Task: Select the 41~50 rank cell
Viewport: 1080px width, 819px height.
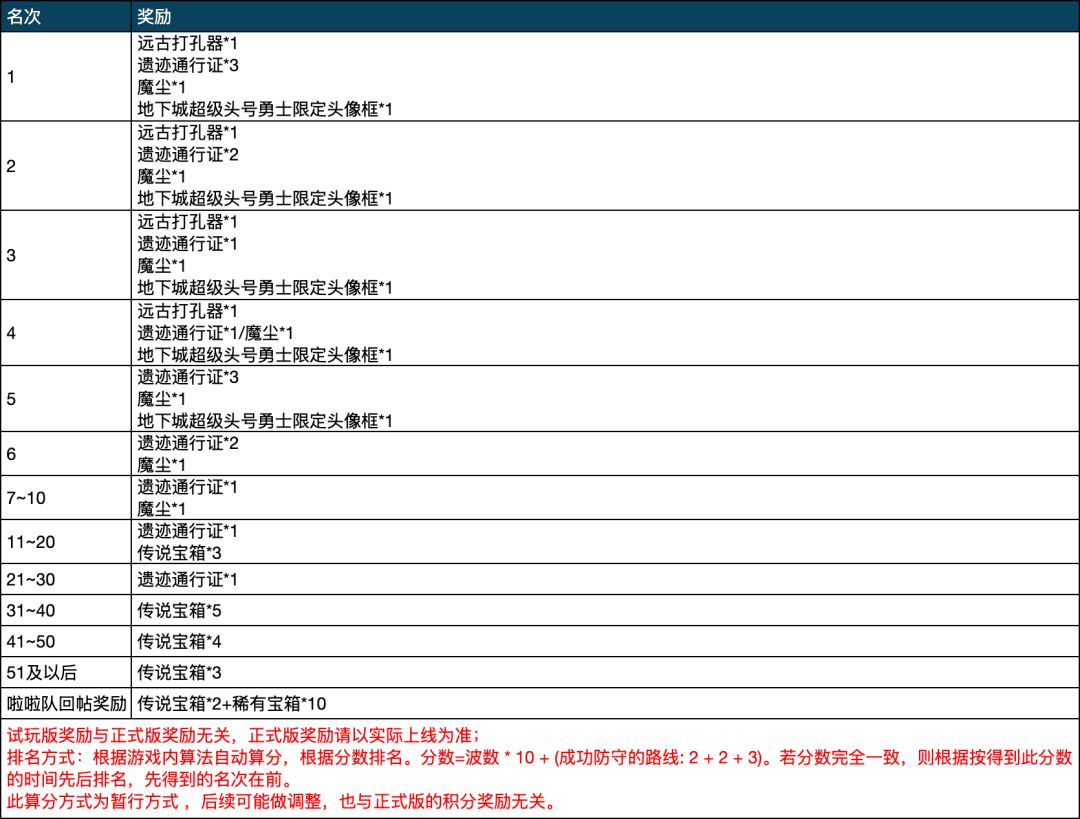Action: coord(65,641)
